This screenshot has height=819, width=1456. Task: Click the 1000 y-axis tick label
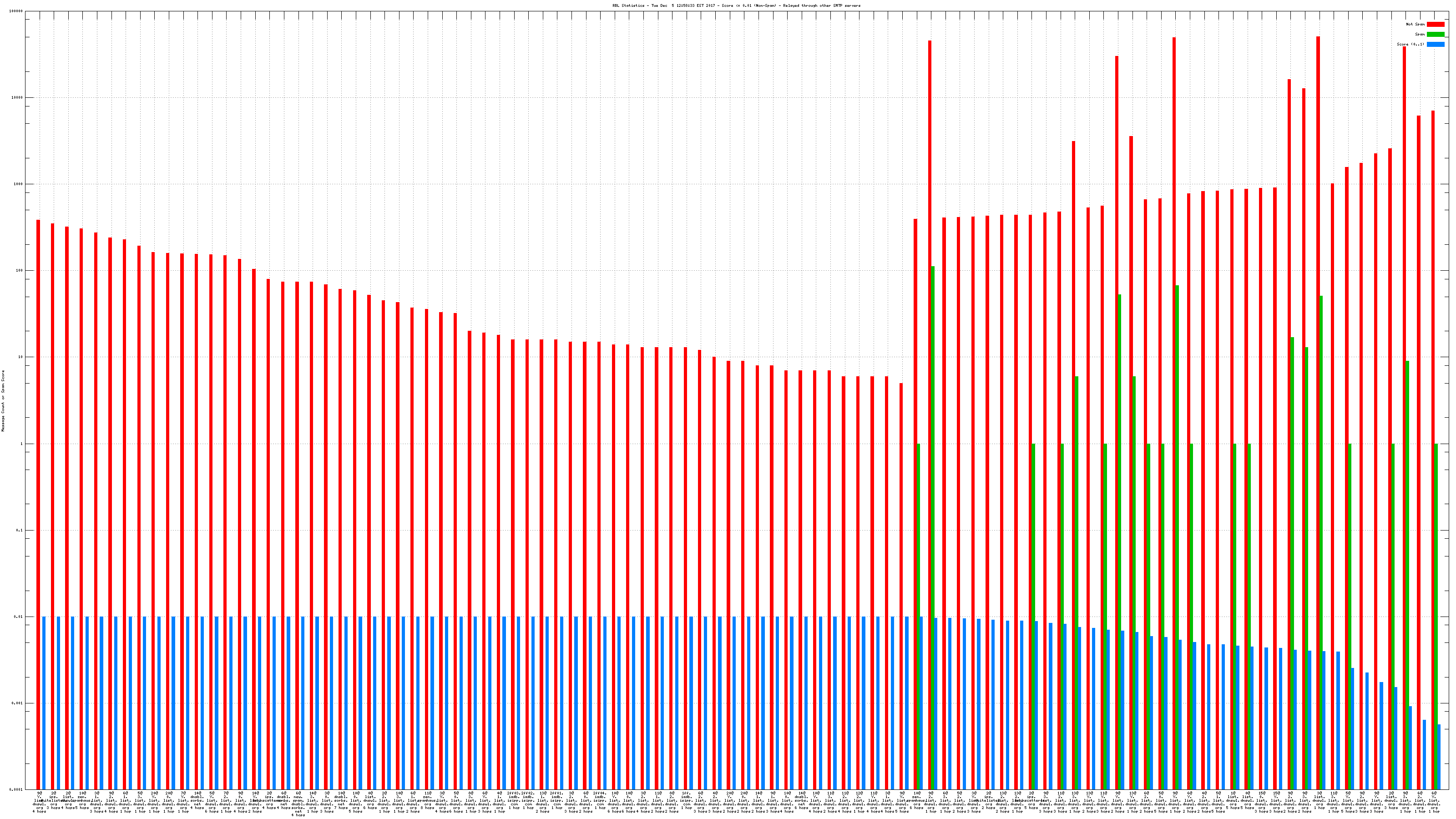pyautogui.click(x=18, y=184)
